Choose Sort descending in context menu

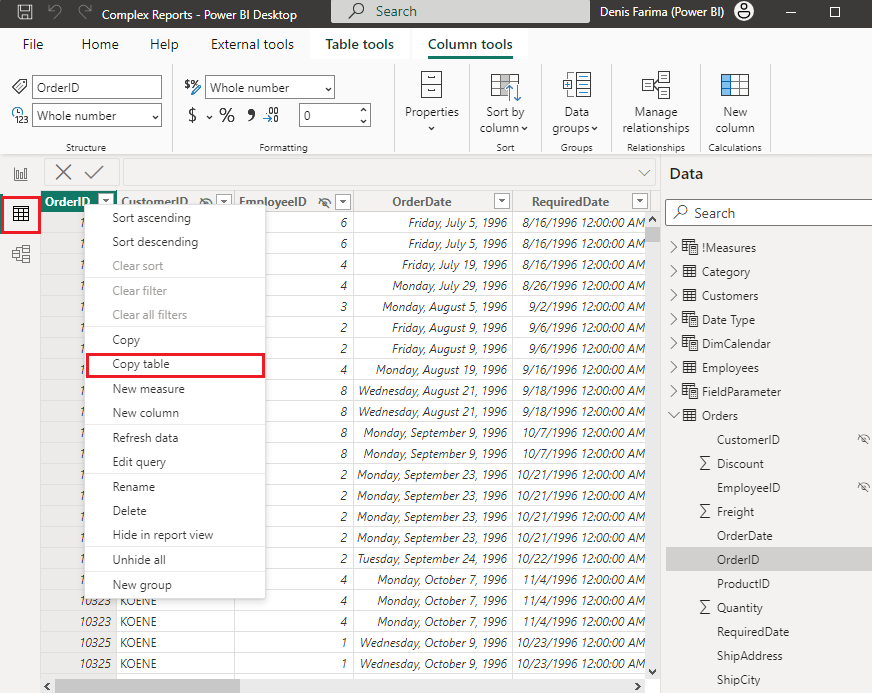pyautogui.click(x=155, y=242)
